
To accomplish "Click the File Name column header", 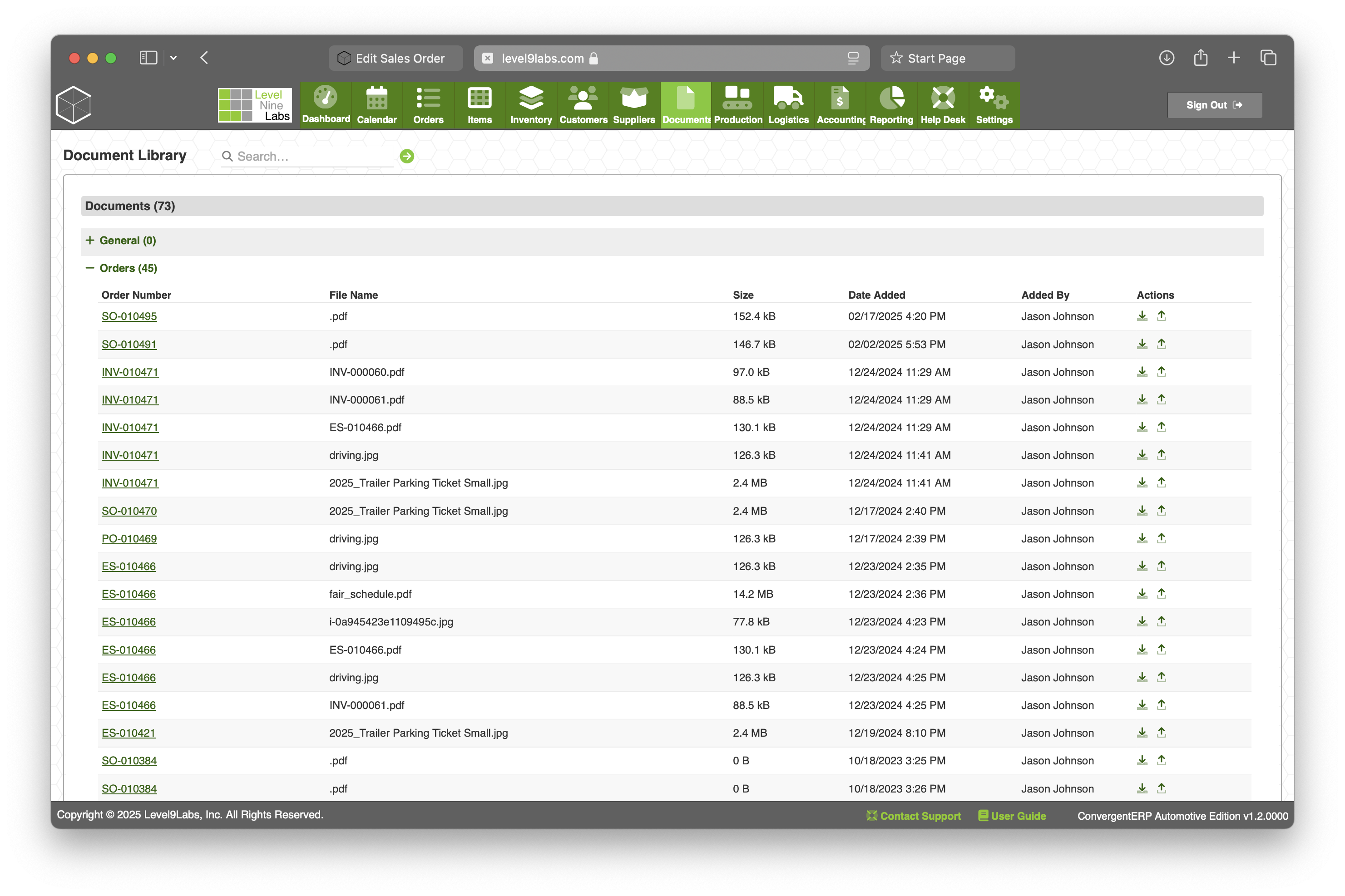I will click(353, 295).
